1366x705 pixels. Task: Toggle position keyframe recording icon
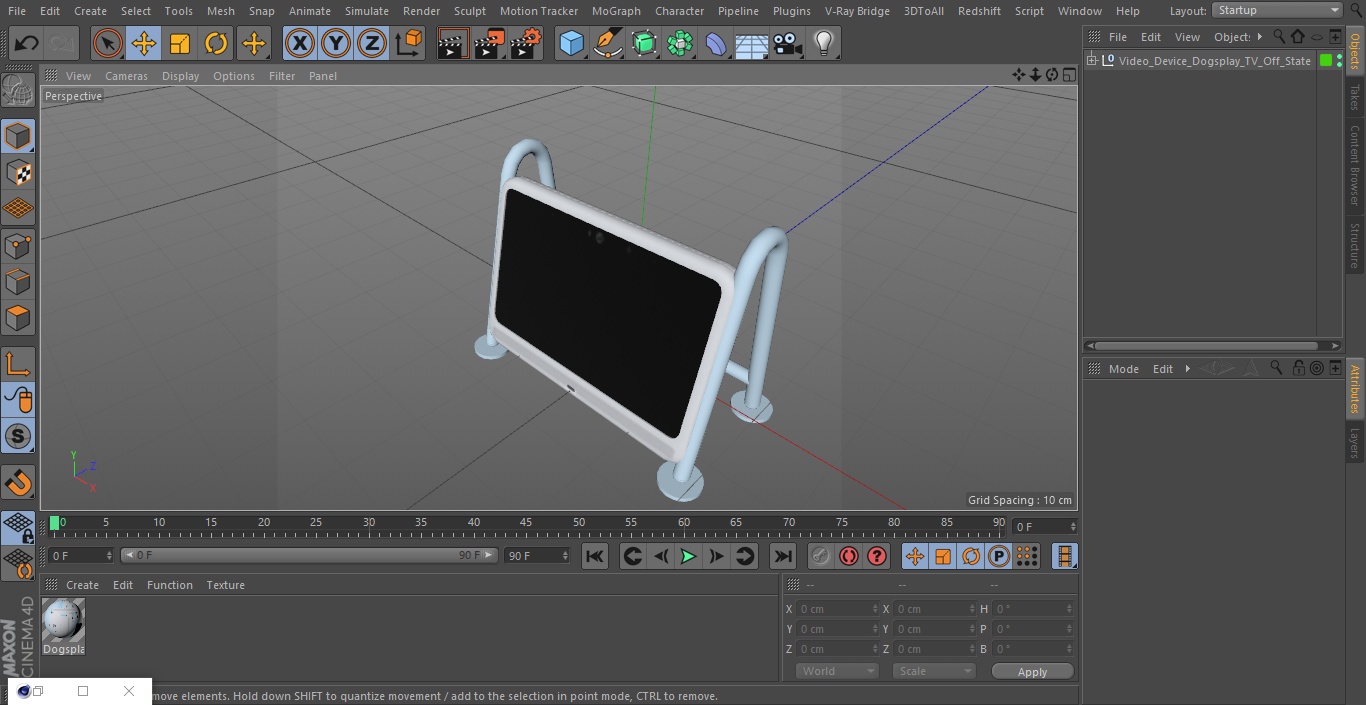click(x=914, y=557)
